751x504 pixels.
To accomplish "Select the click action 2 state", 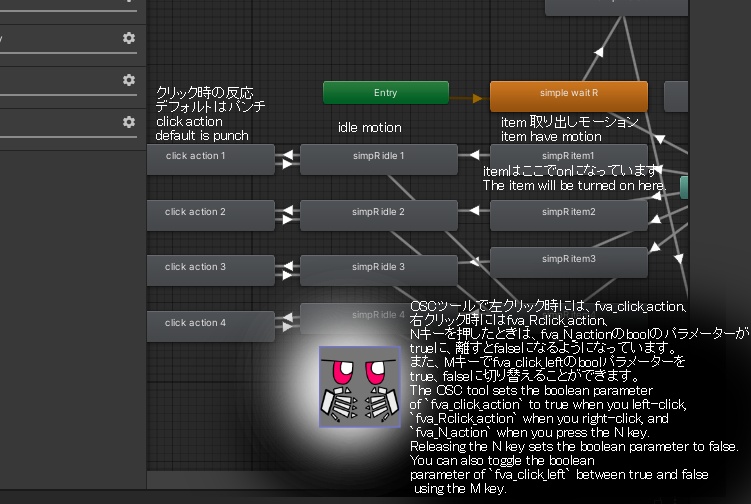I will [211, 215].
